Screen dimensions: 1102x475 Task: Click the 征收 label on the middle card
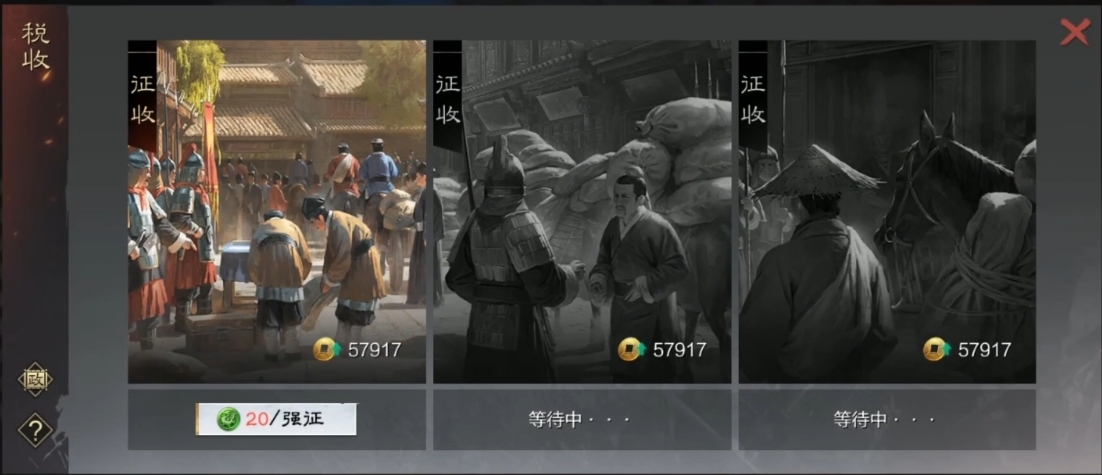(448, 98)
